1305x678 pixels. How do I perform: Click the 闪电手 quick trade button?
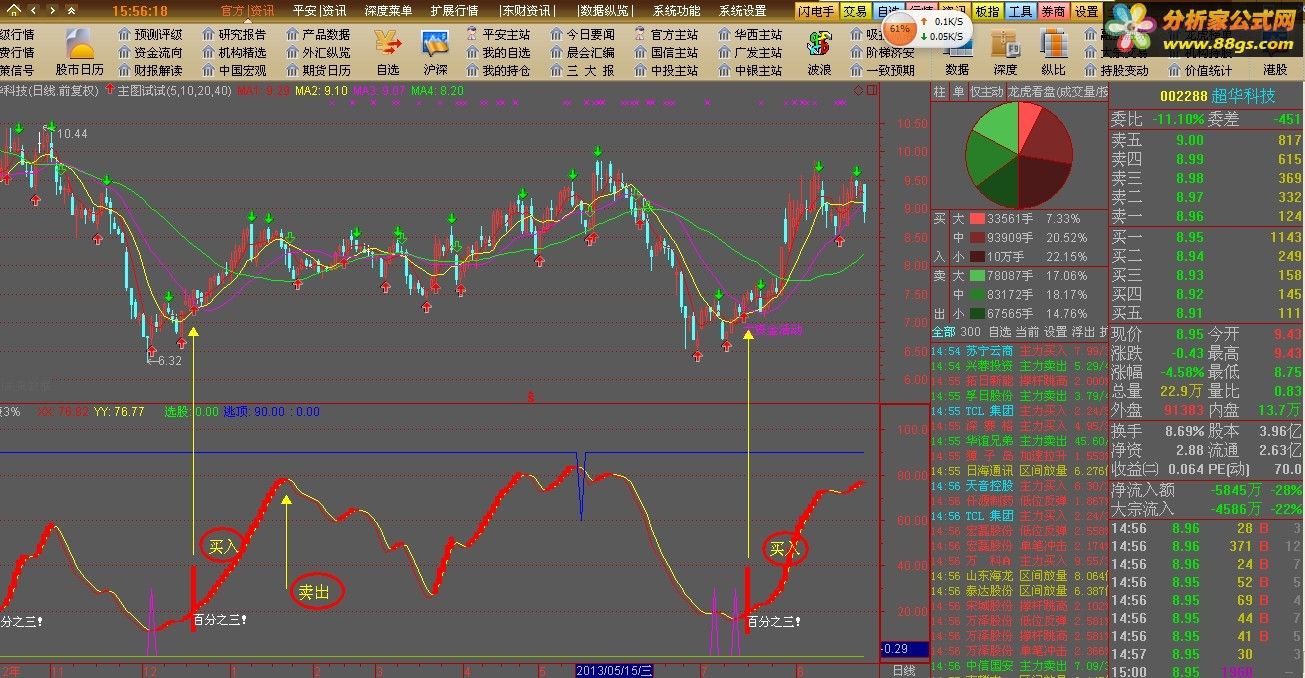[x=816, y=11]
